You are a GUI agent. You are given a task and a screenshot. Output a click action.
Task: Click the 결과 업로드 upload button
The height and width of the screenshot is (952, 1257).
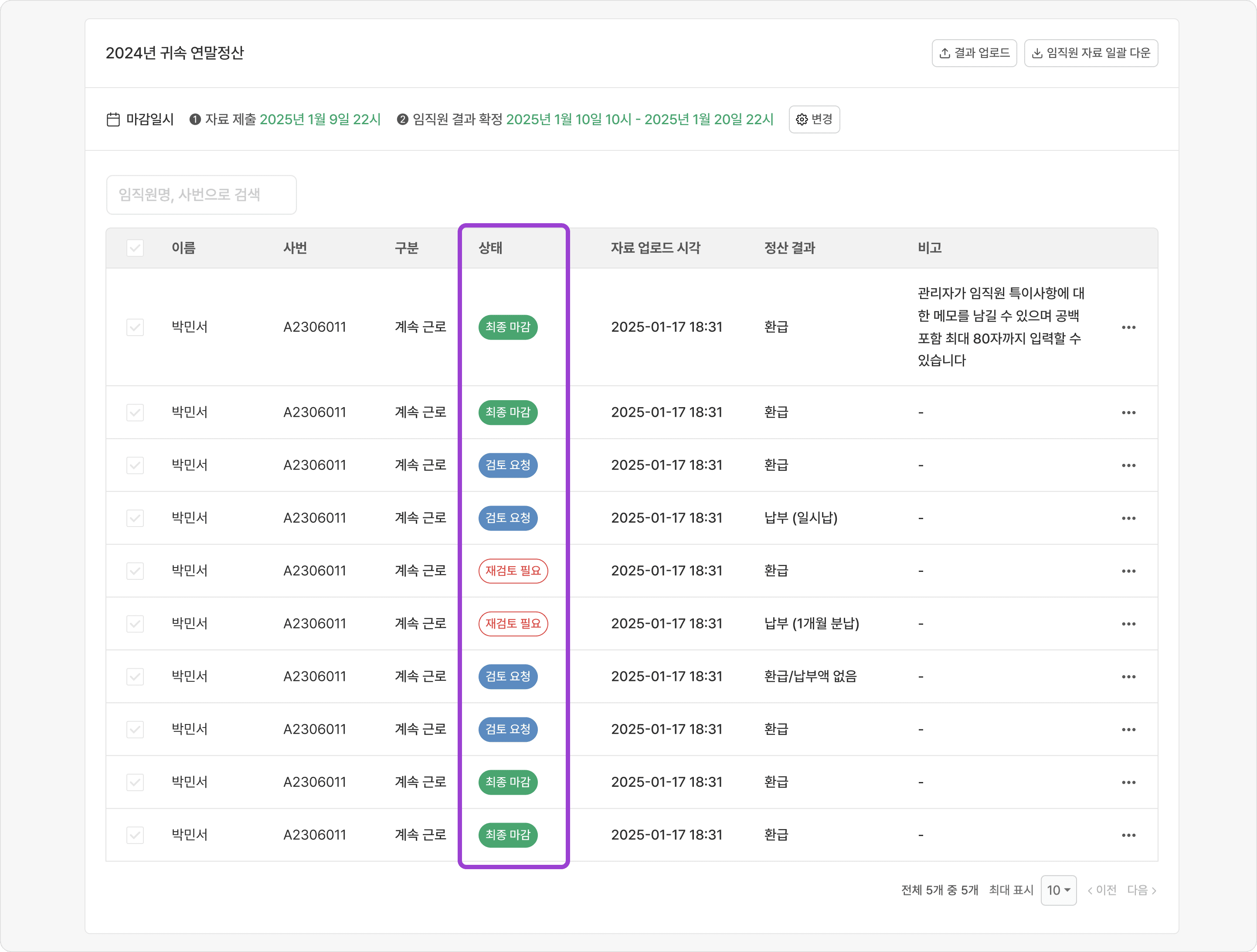(974, 53)
